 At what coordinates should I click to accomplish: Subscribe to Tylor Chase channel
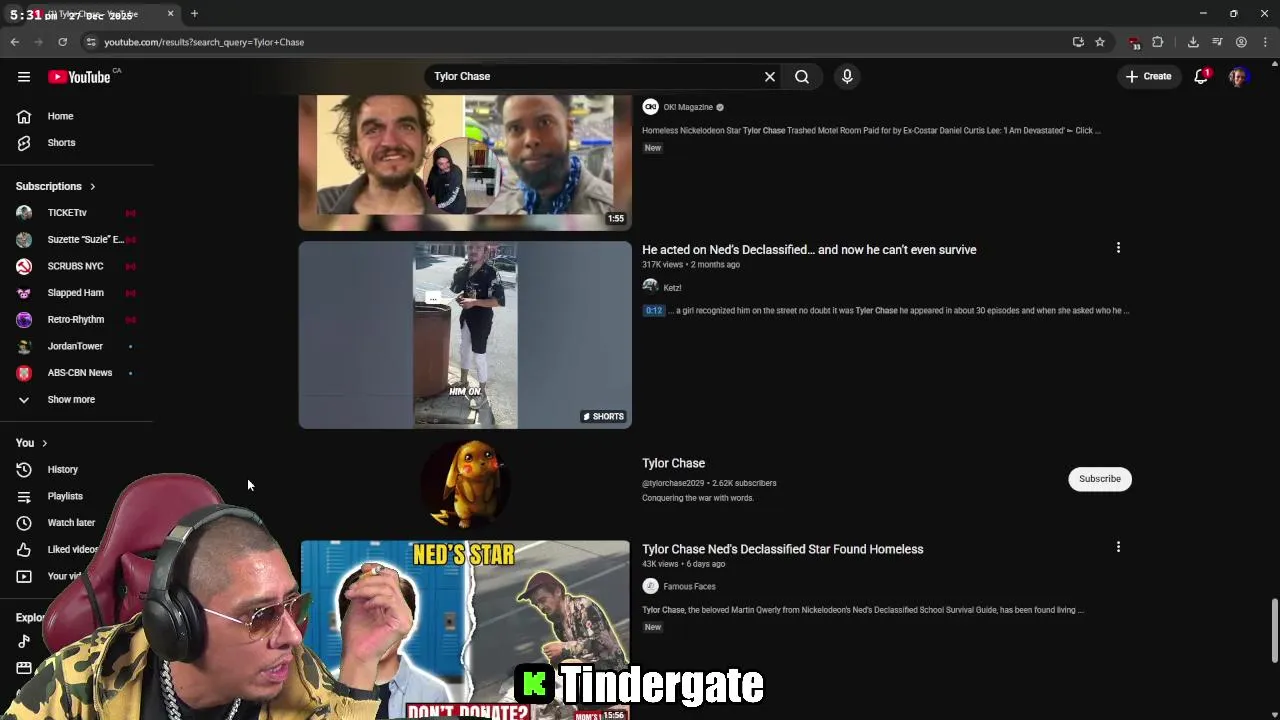click(1100, 479)
